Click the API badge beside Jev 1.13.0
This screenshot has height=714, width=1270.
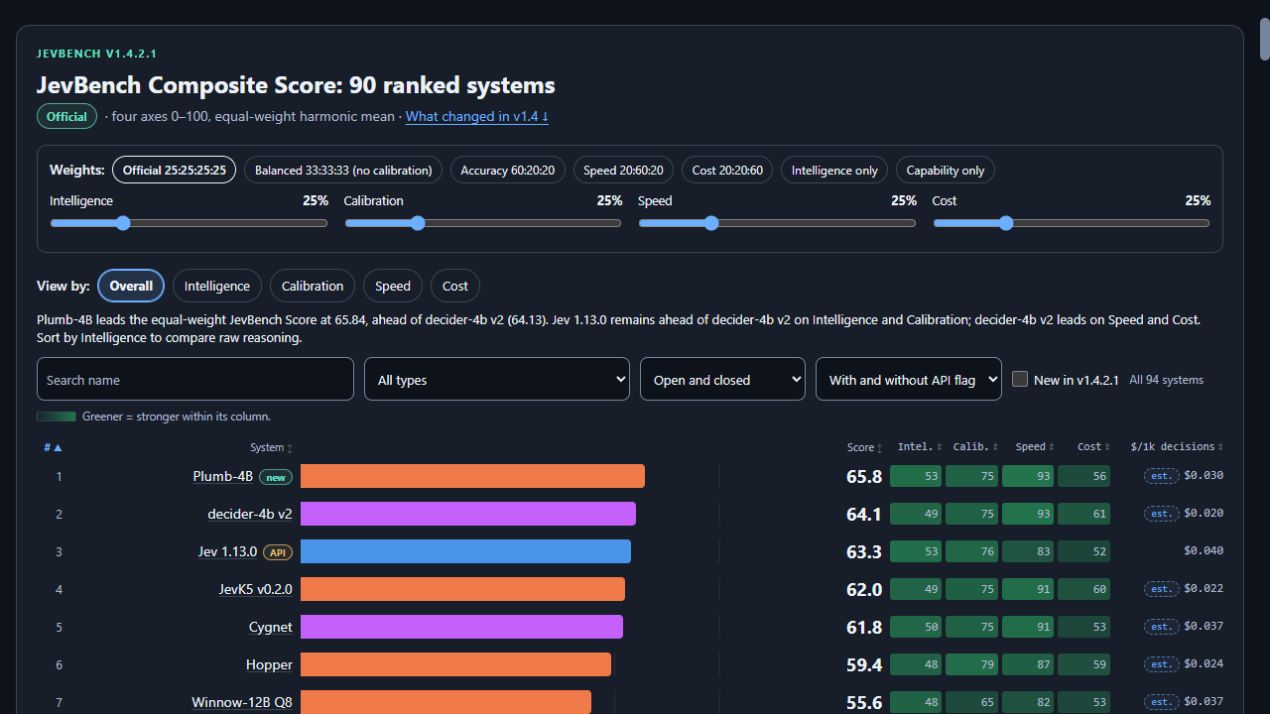point(277,552)
